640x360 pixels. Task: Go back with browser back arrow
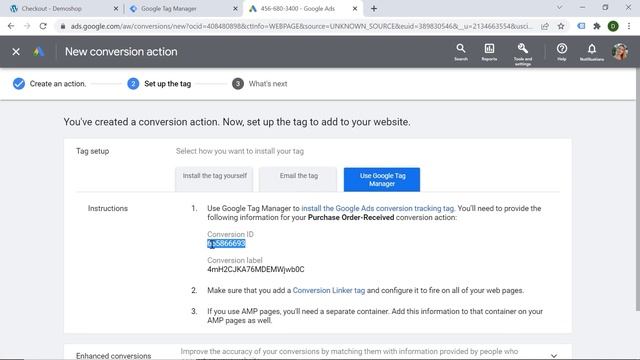coord(11,26)
